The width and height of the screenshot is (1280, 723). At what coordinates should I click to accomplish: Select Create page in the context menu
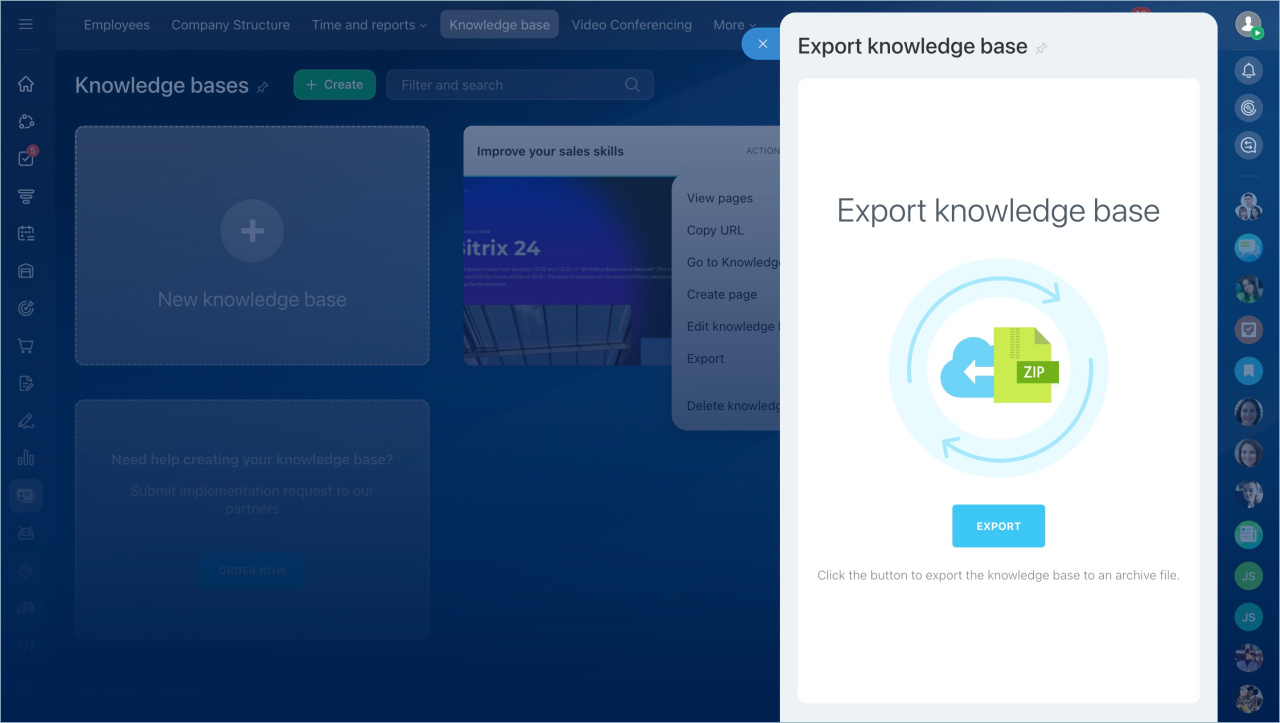[721, 294]
